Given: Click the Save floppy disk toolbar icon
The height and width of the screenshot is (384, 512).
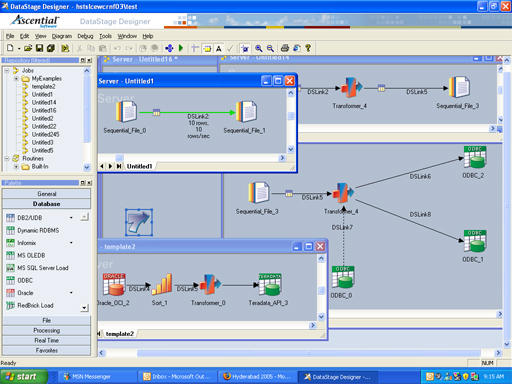Looking at the screenshot, I should tap(39, 48).
